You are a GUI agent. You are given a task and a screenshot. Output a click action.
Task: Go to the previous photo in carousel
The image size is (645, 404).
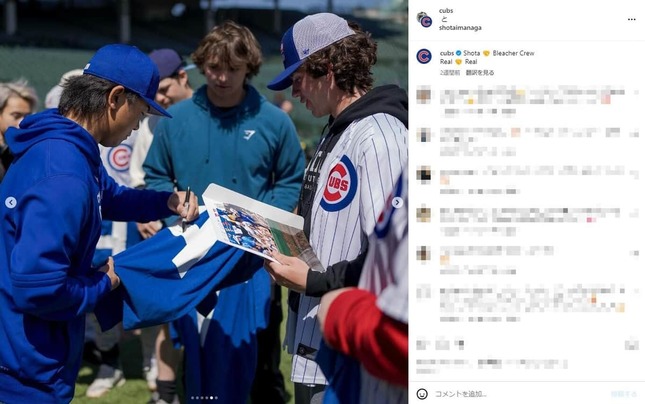click(x=11, y=202)
